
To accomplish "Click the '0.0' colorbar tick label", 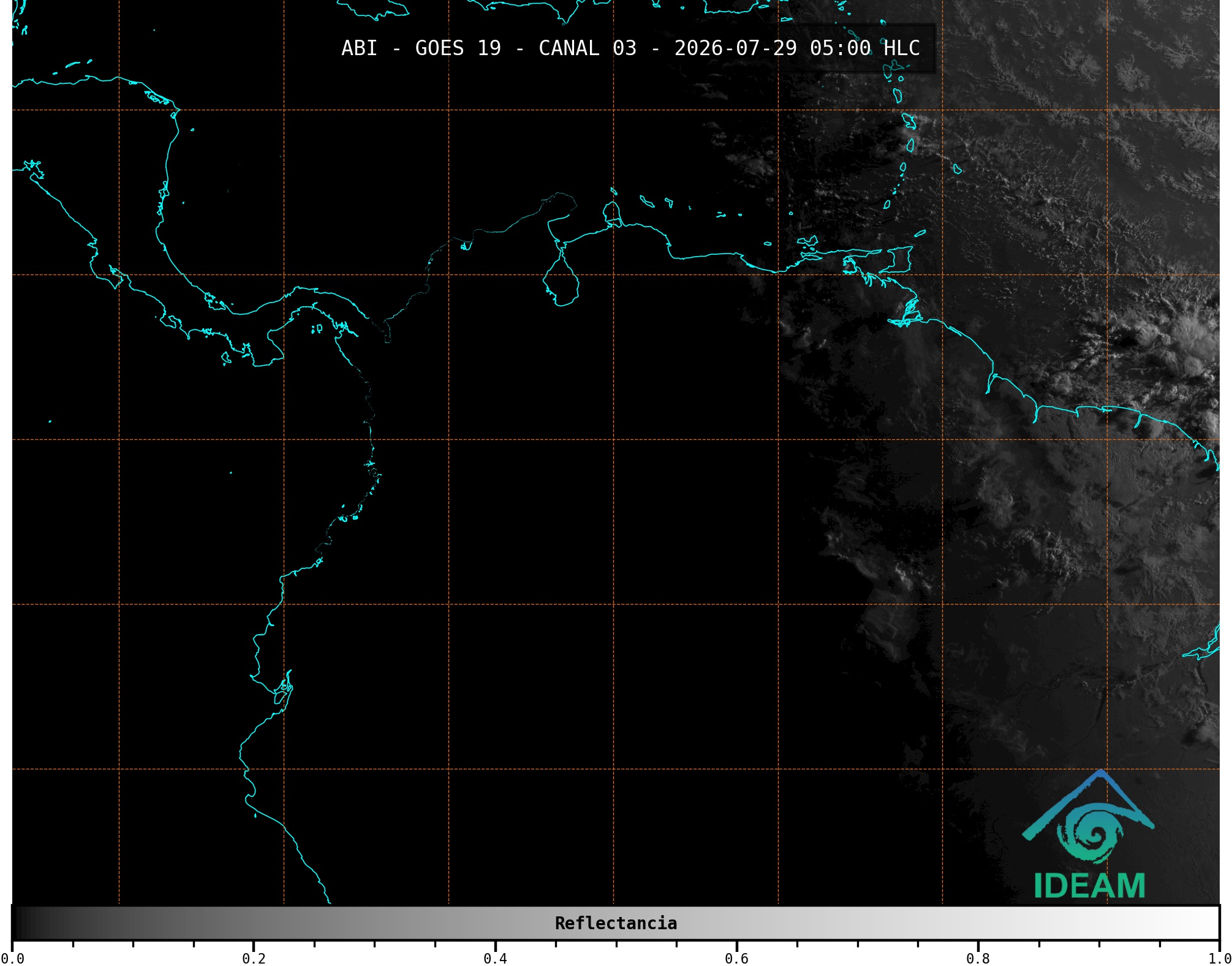I will pos(12,959).
